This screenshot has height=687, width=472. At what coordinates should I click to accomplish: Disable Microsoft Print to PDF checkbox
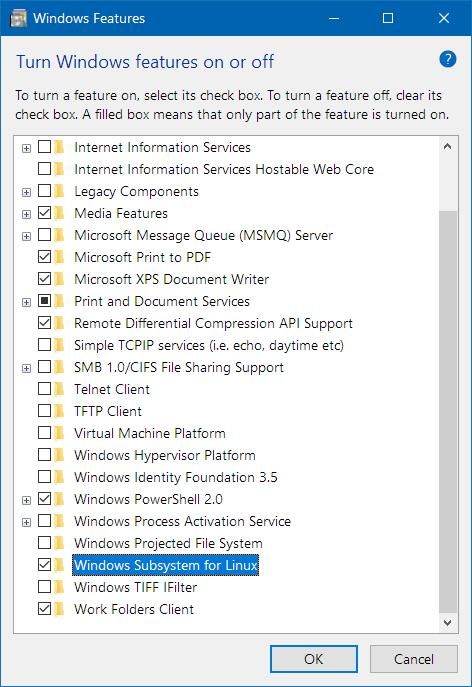pos(44,256)
